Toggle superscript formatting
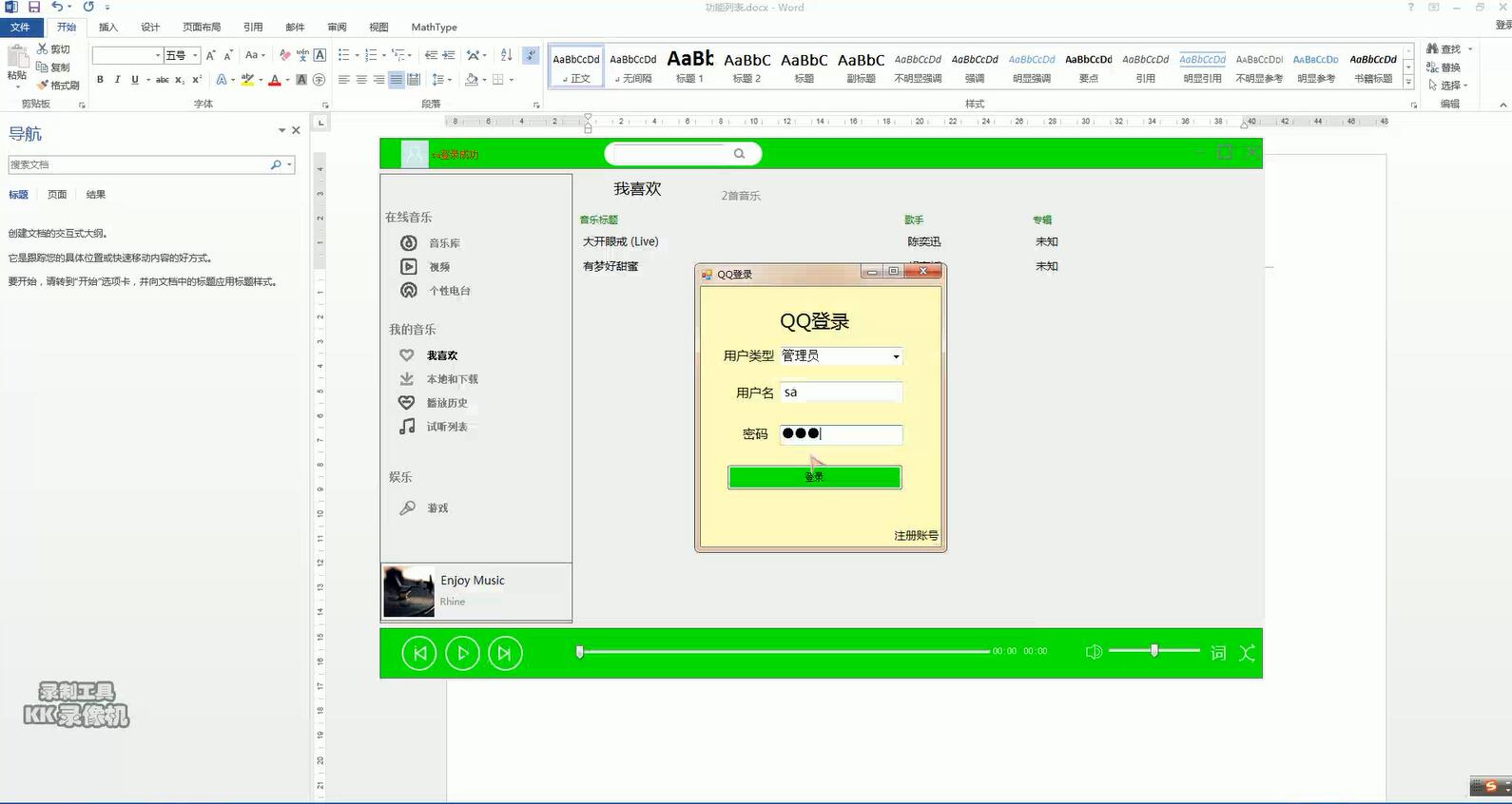This screenshot has height=804, width=1512. [197, 80]
